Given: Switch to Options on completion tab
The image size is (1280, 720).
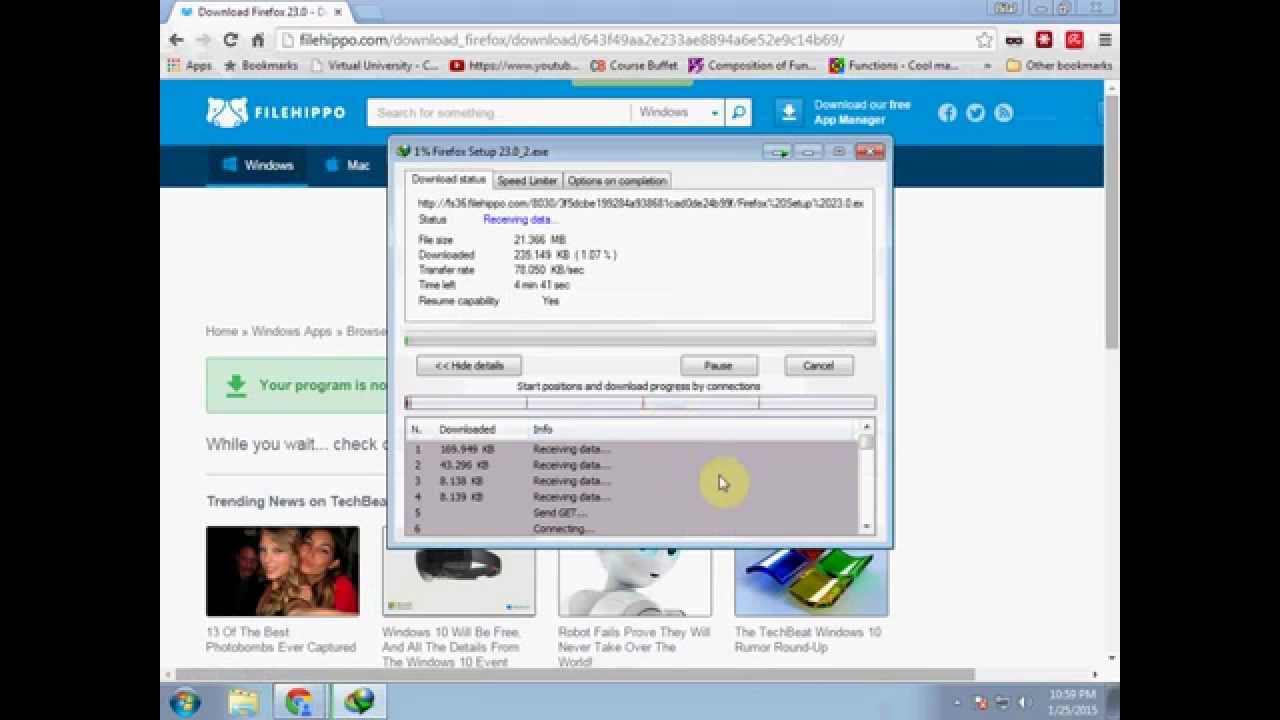Looking at the screenshot, I should pyautogui.click(x=617, y=181).
